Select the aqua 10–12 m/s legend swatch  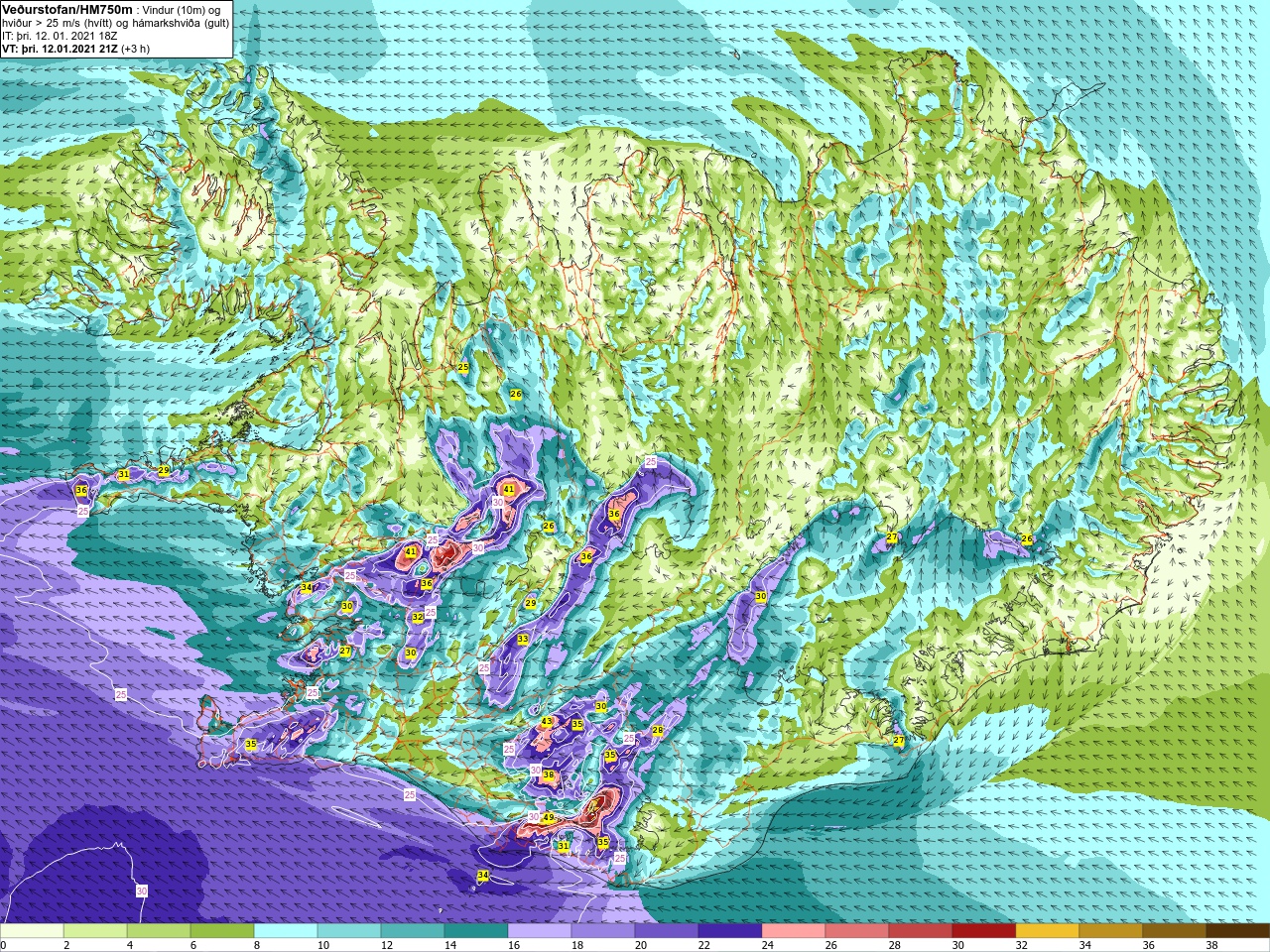(349, 931)
